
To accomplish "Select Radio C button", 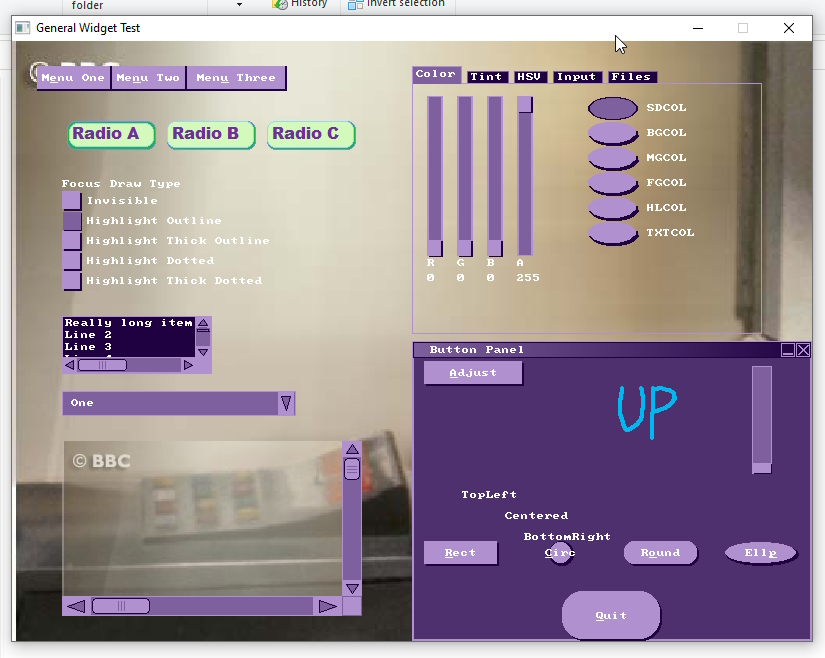I will coord(310,134).
